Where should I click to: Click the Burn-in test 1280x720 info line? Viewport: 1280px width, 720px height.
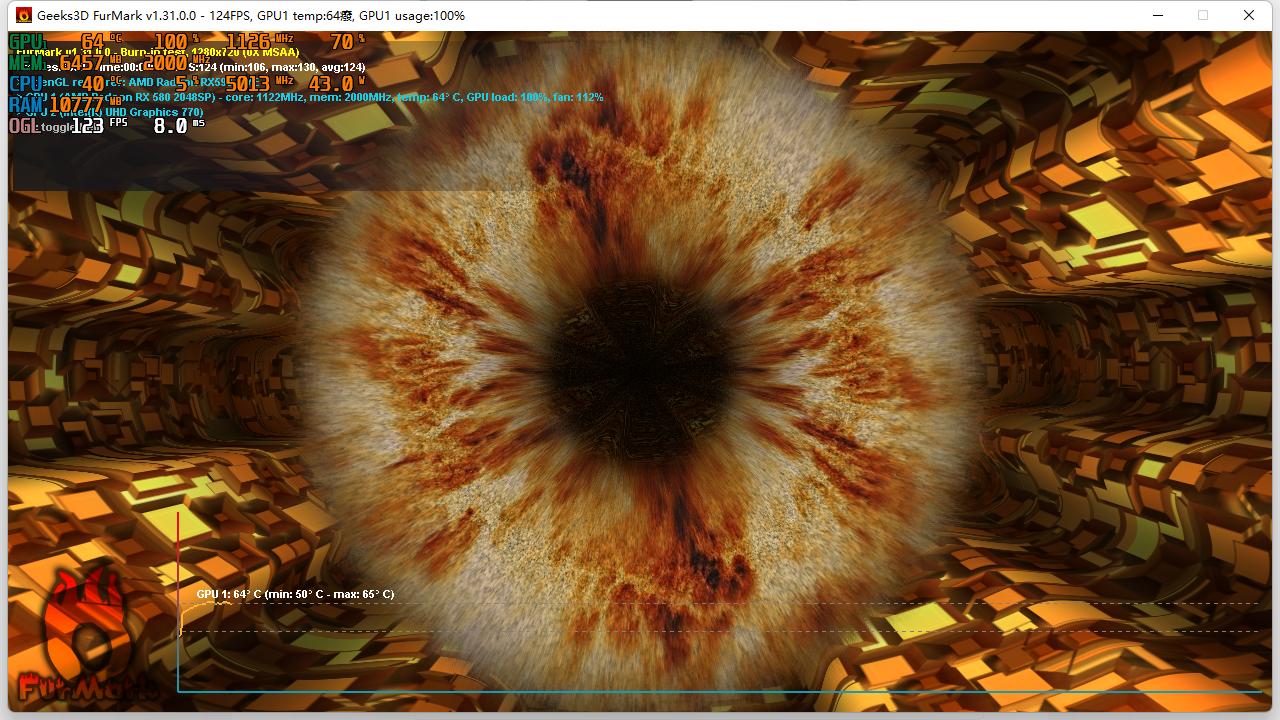point(158,52)
